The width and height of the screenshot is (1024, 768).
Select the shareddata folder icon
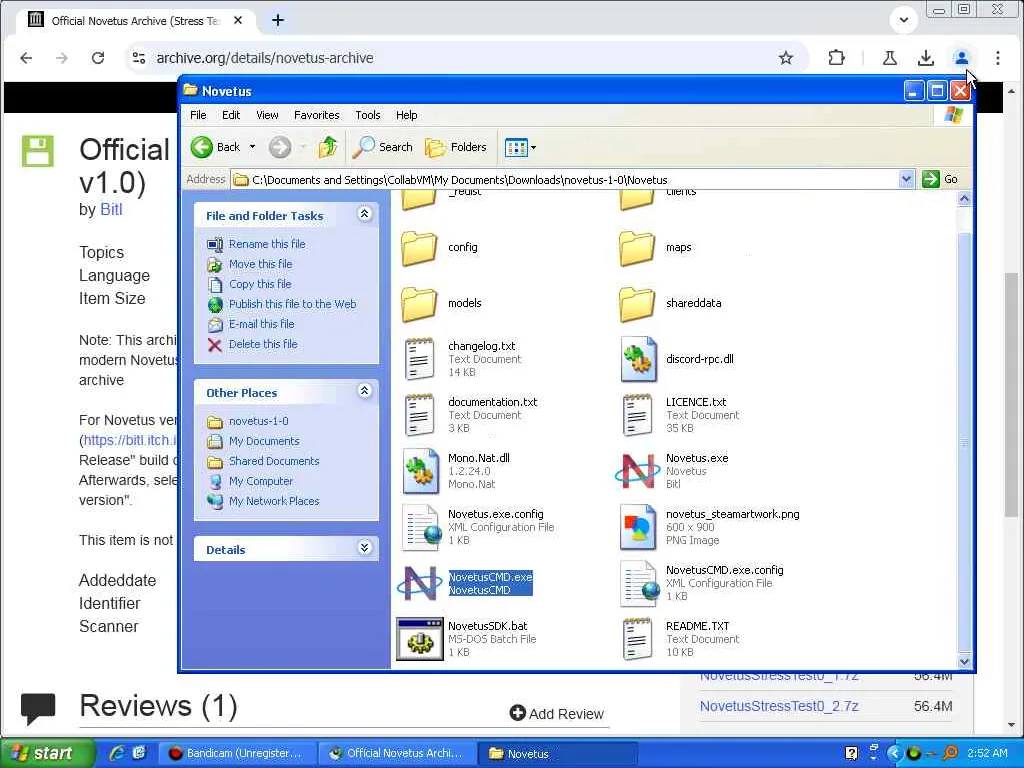[637, 304]
